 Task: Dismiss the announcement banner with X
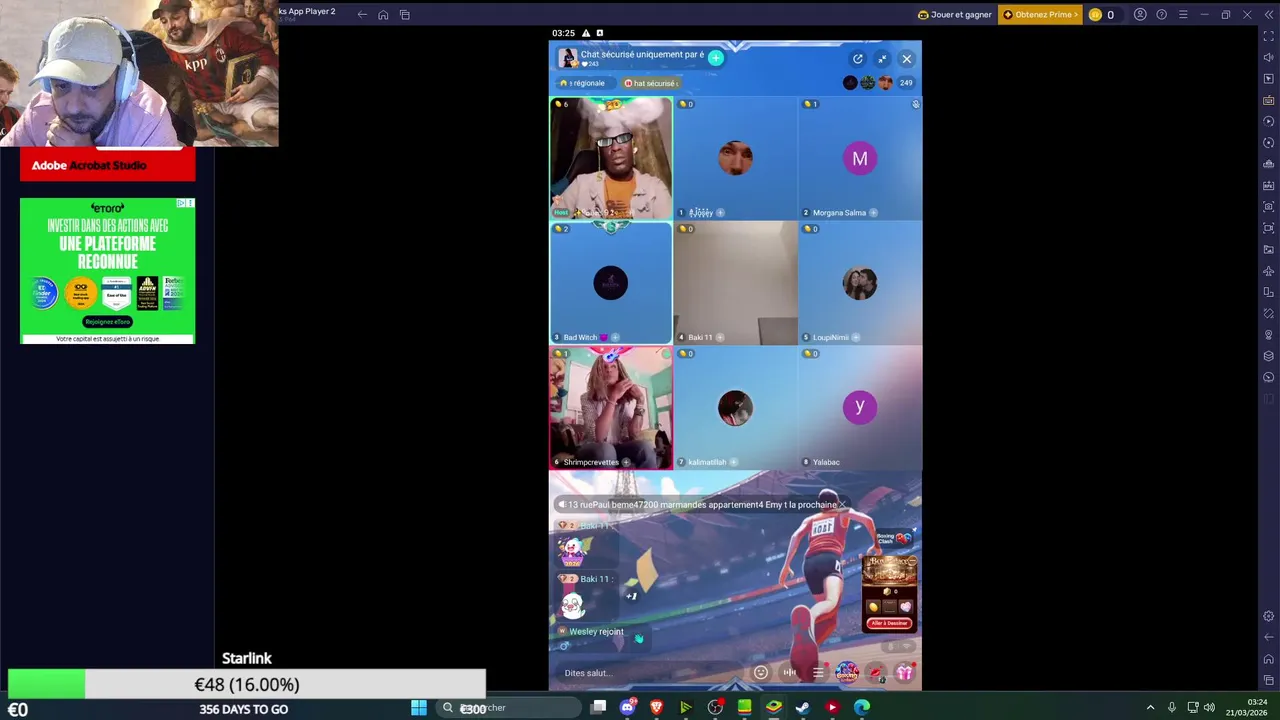click(842, 505)
